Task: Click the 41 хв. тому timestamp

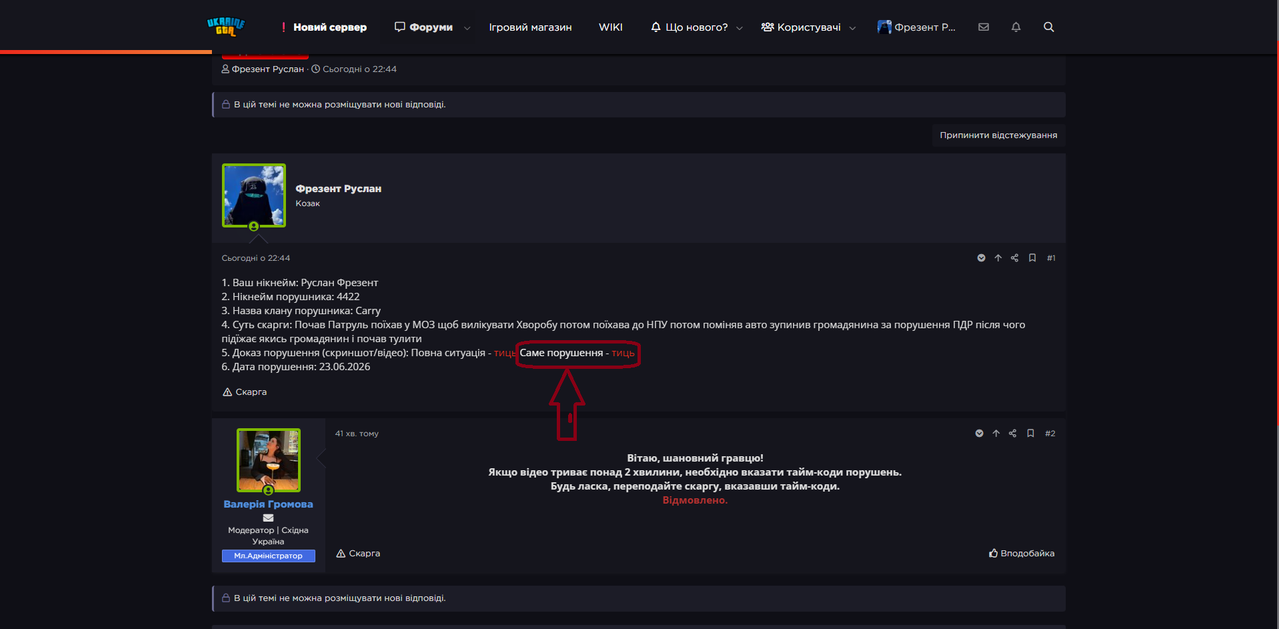Action: pos(357,433)
